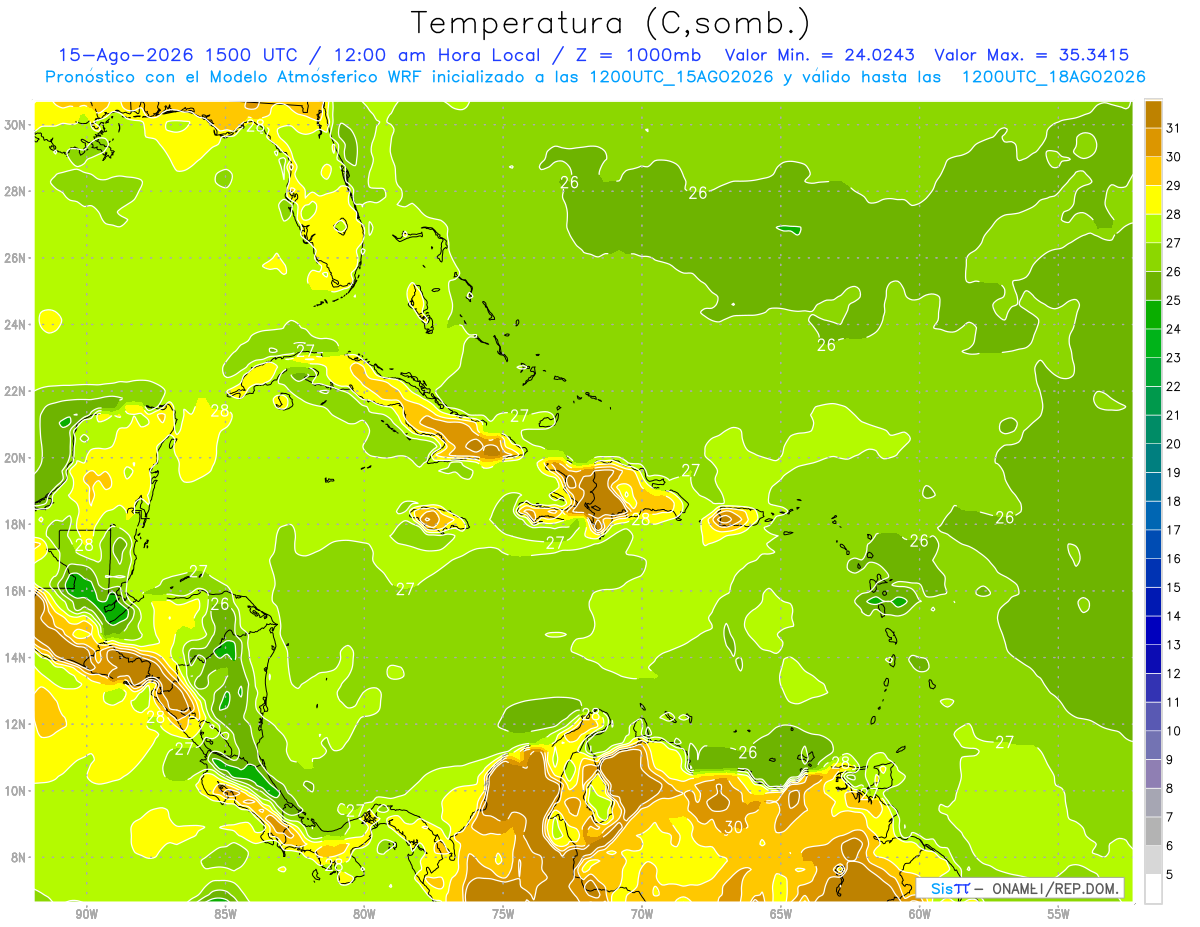Click the valid-until time "1200UTC_18AGO2026"
Viewport: 1200px width, 927px height.
1052,77
